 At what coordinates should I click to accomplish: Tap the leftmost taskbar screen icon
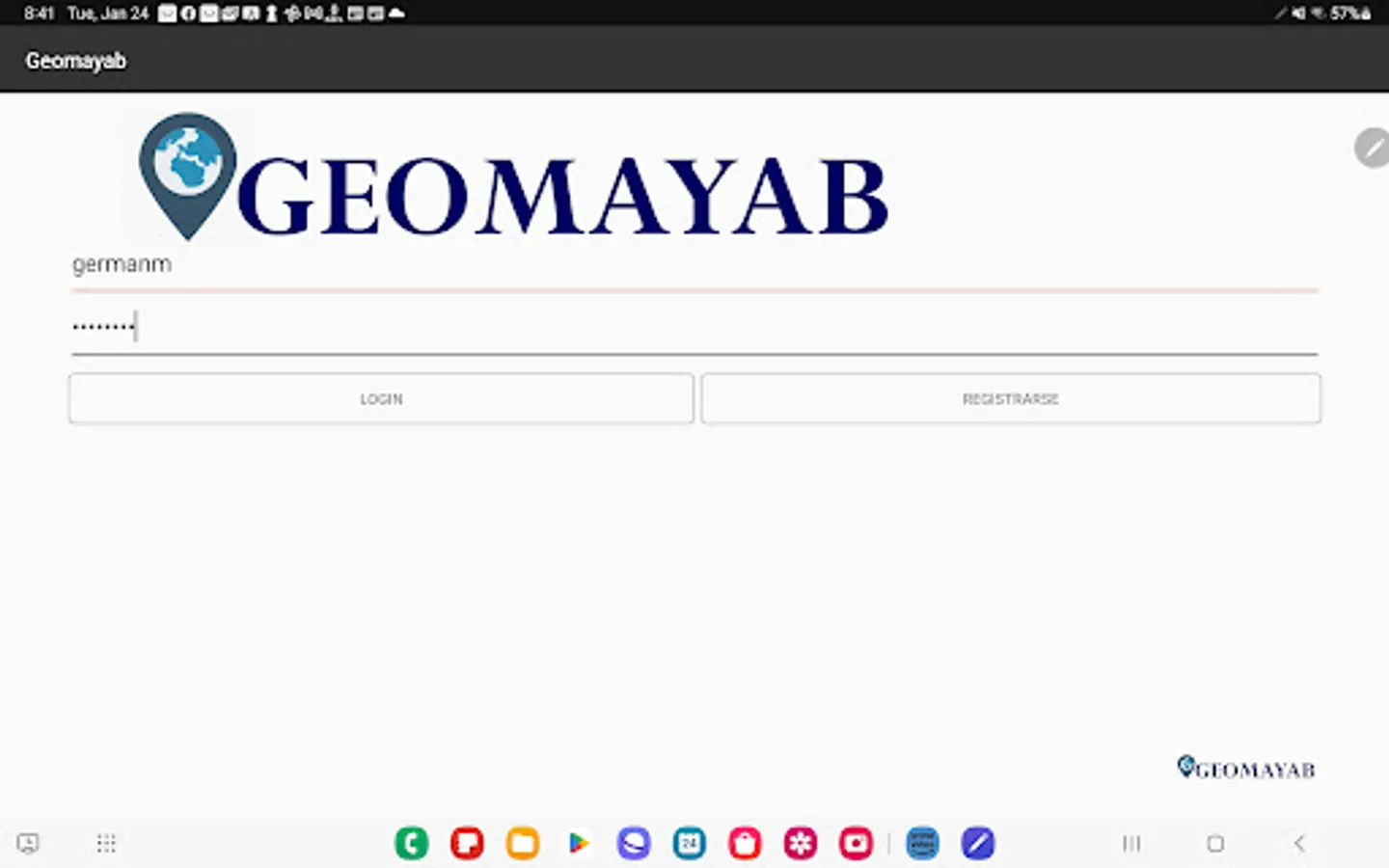point(28,844)
